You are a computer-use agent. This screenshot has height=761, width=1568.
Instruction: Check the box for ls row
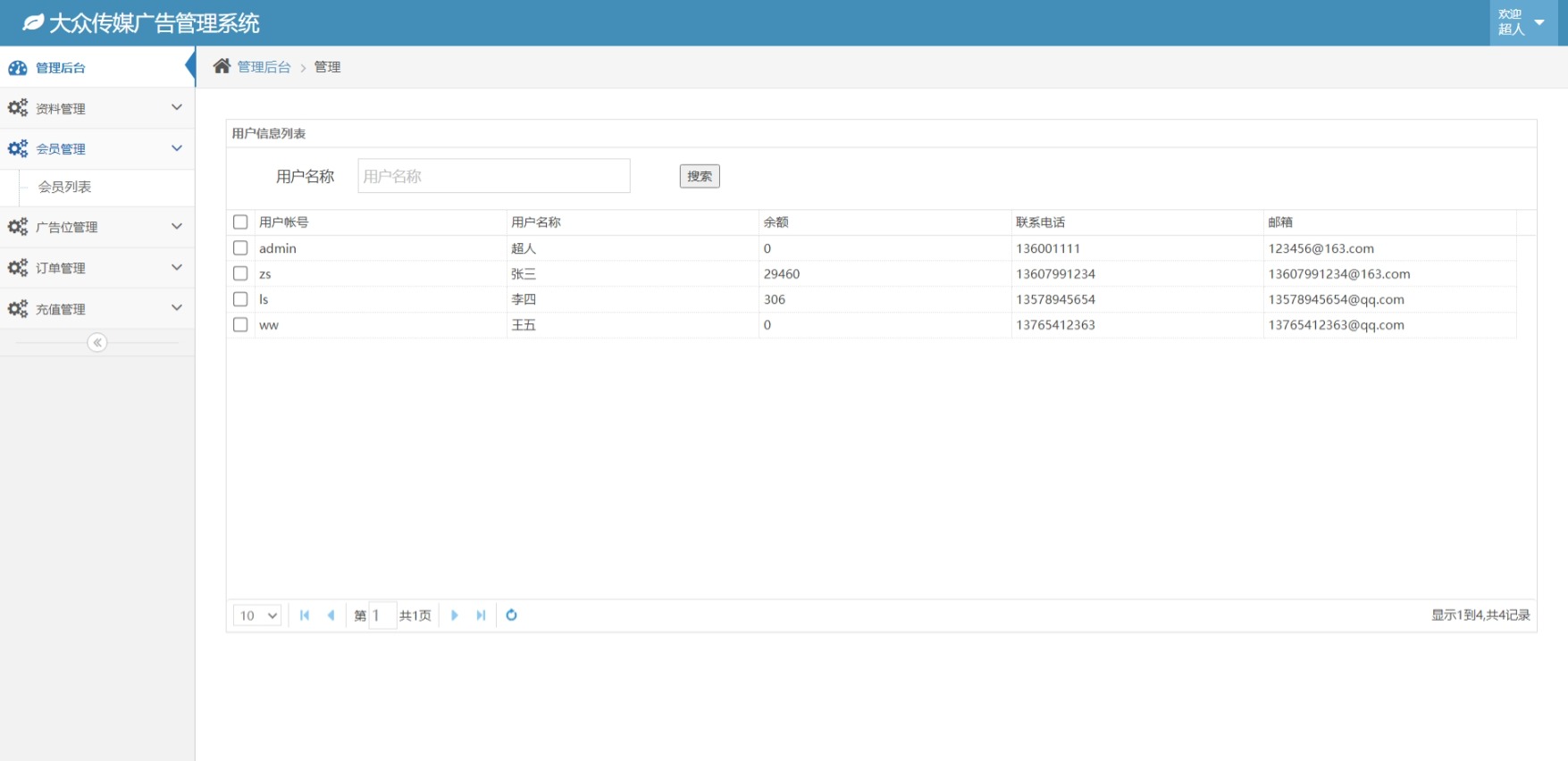click(x=240, y=299)
